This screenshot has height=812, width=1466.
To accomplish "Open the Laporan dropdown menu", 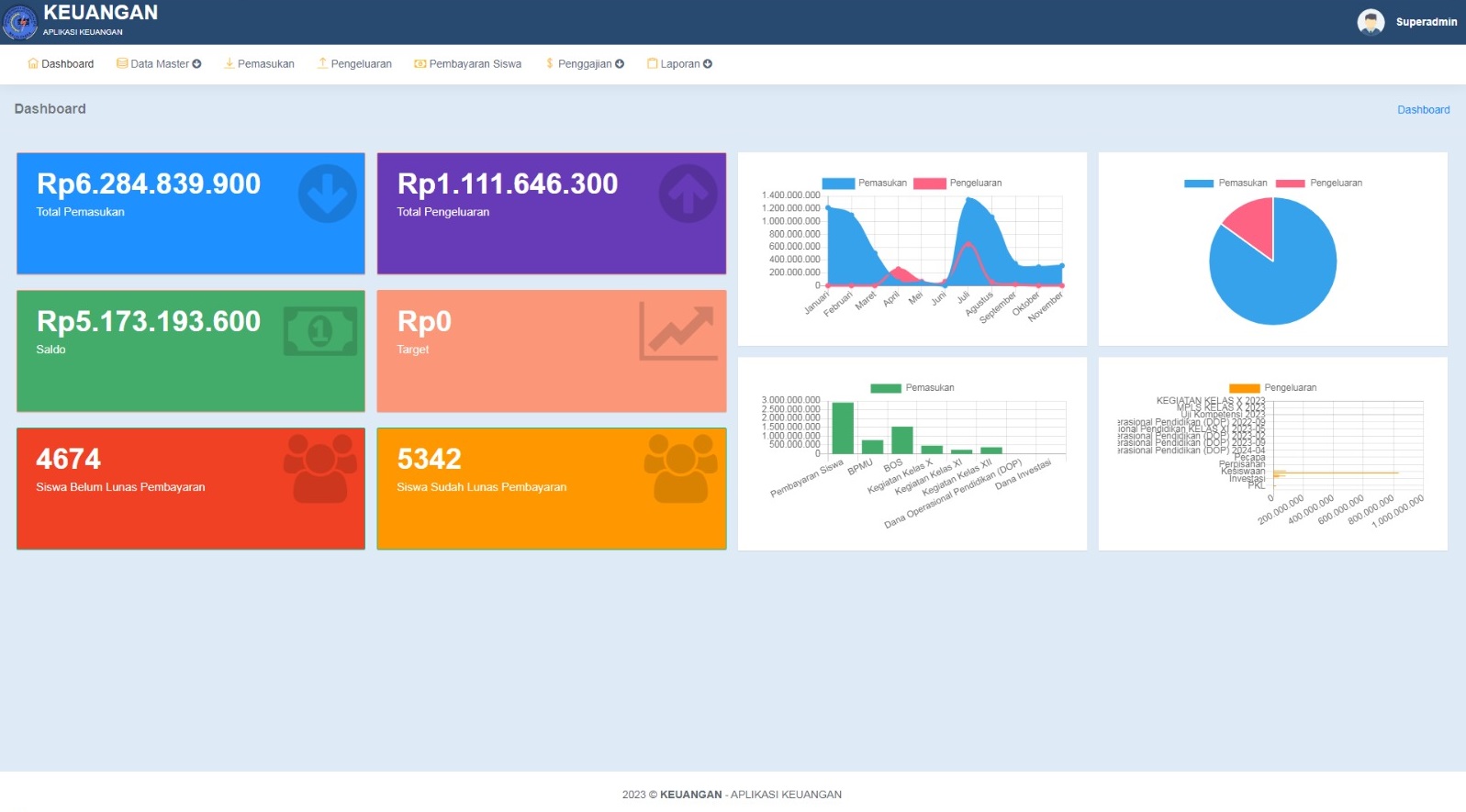I will pyautogui.click(x=679, y=64).
